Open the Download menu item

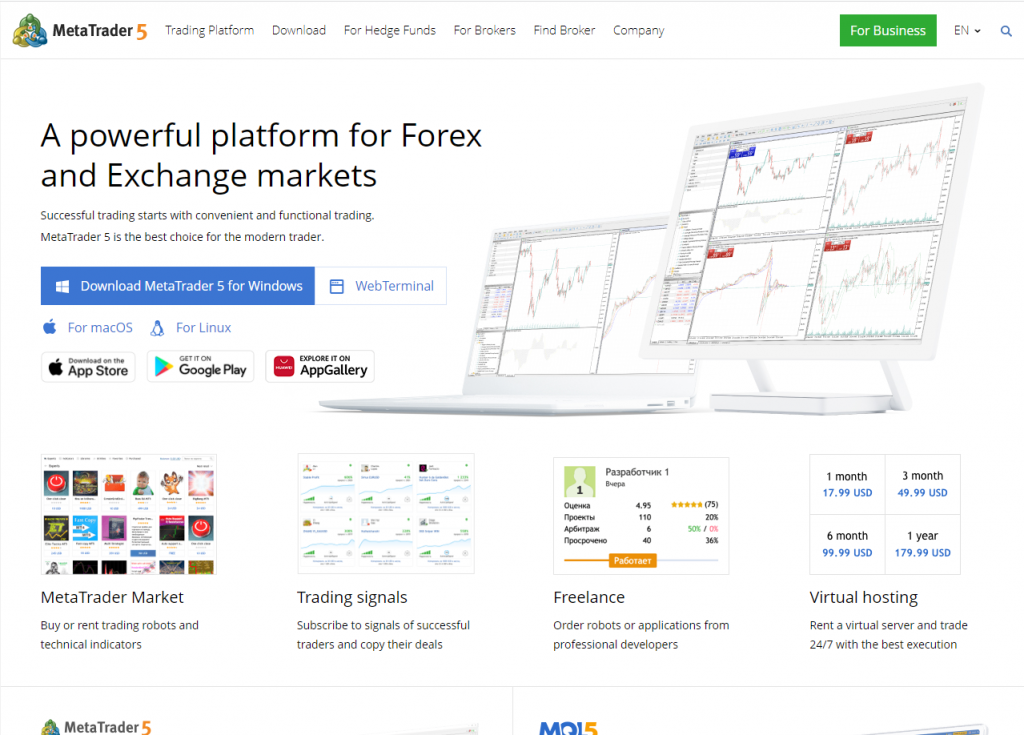(298, 30)
